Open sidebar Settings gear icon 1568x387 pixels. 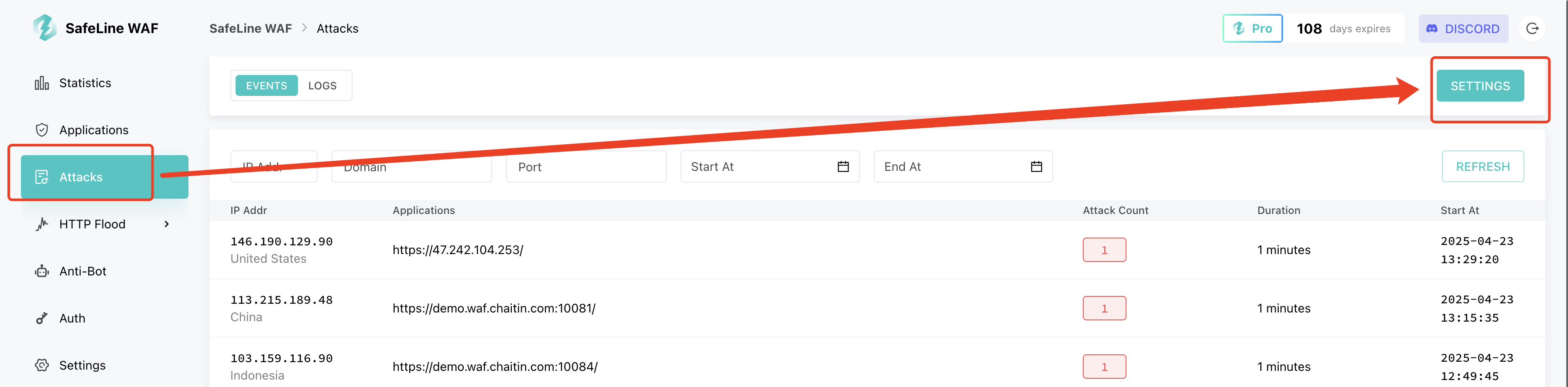(41, 365)
